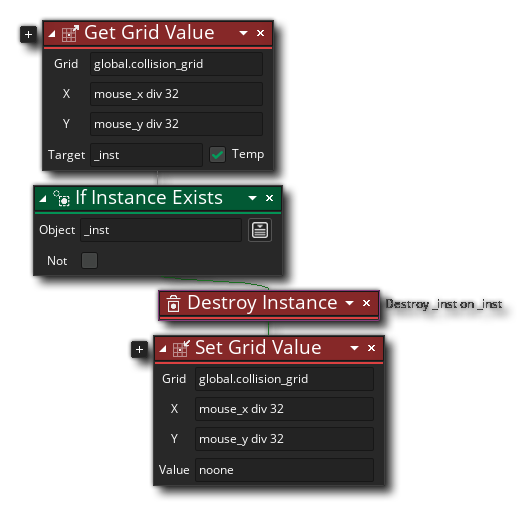Edit Y field in Set Grid Value
Viewport: 522px width, 506px height.
[x=284, y=439]
